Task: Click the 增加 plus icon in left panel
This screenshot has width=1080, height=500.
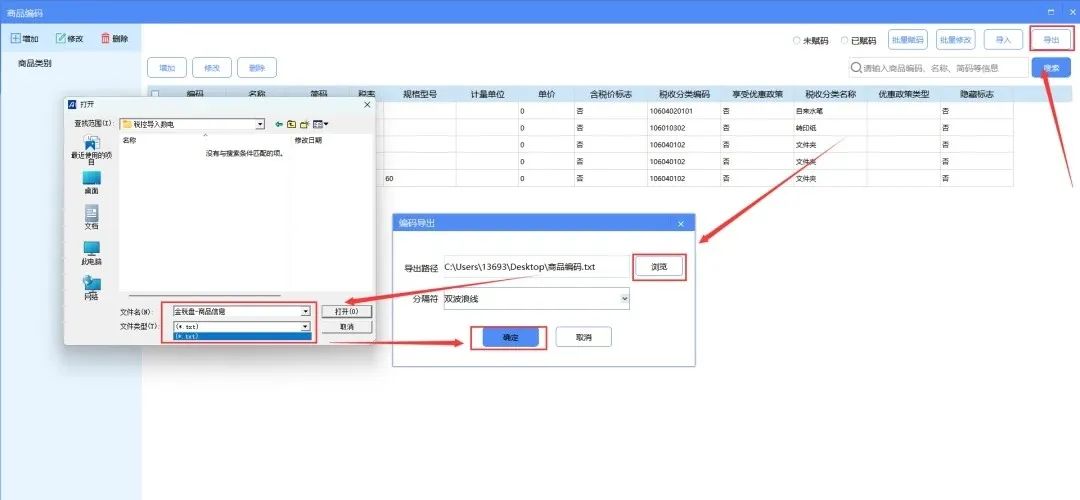Action: 16,38
